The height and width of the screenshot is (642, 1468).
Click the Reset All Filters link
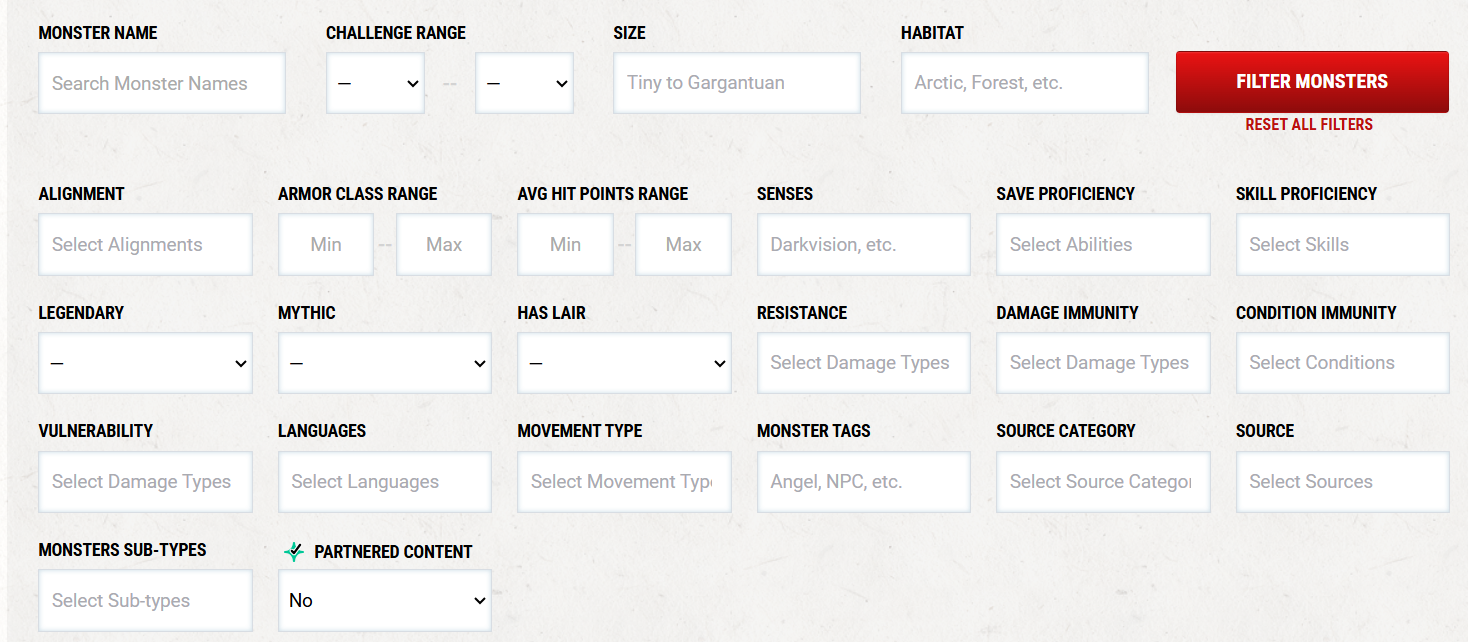tap(1309, 125)
